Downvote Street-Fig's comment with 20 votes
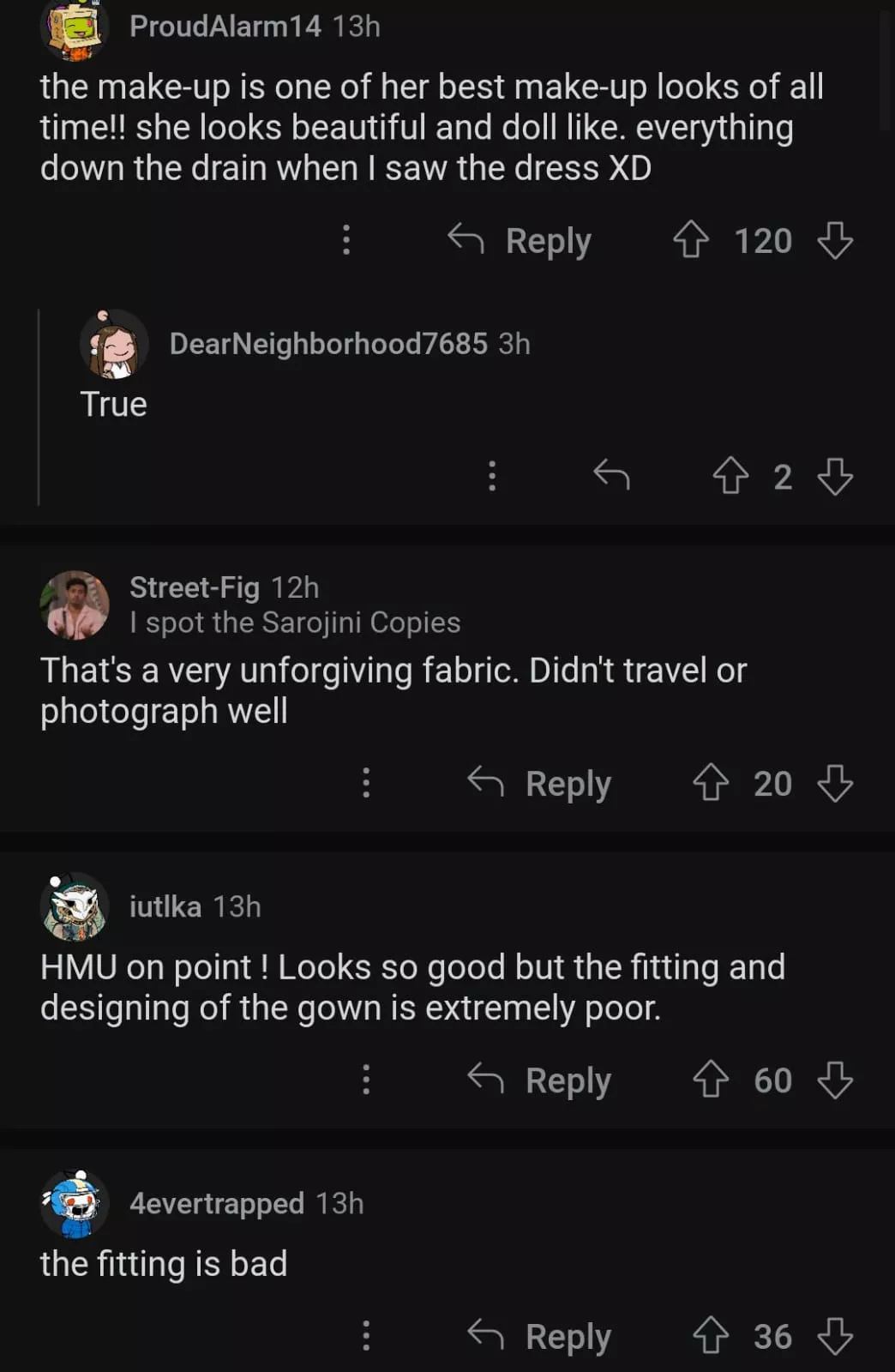The height and width of the screenshot is (1372, 895). click(834, 783)
